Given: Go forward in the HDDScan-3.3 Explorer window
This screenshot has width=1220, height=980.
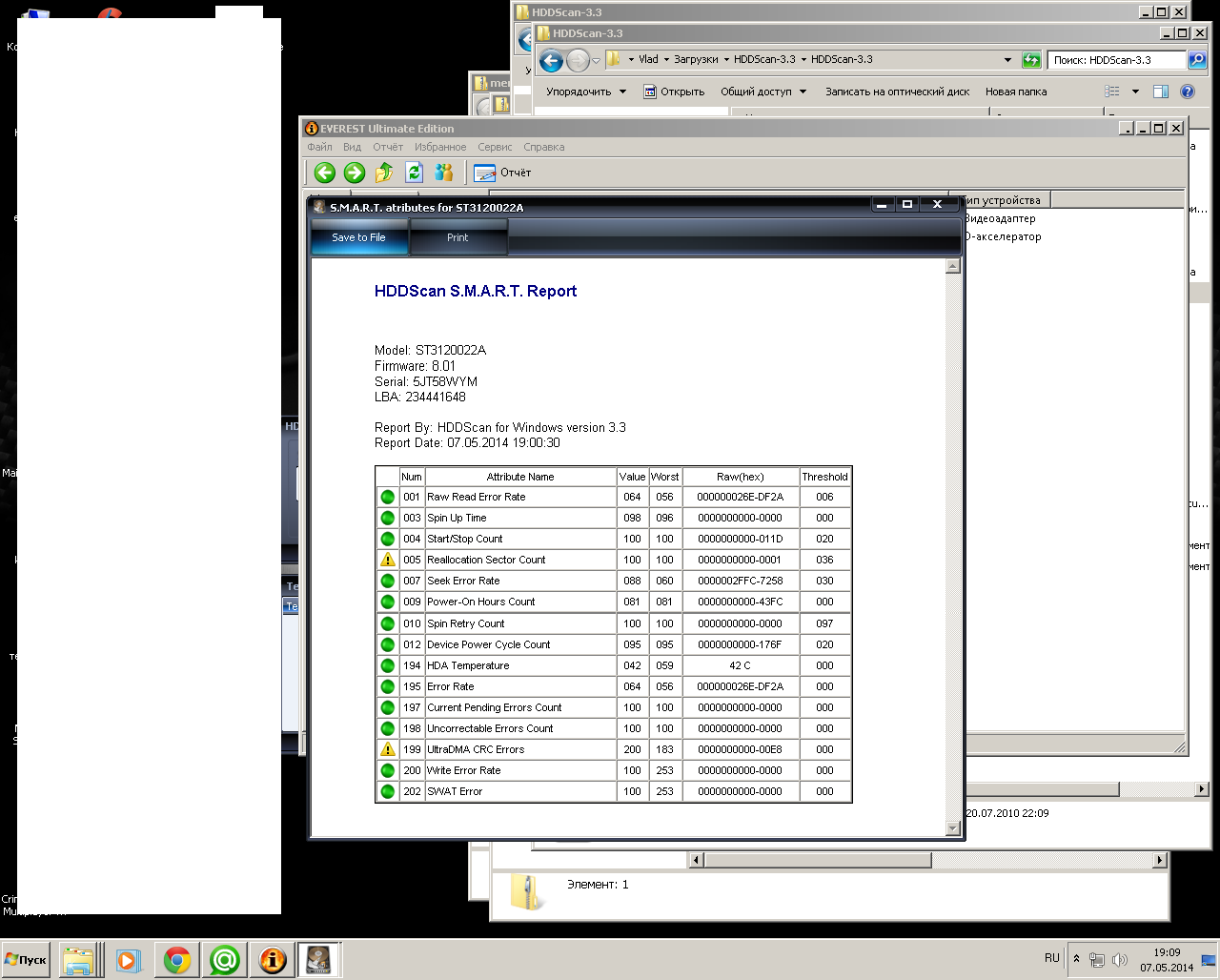Looking at the screenshot, I should pyautogui.click(x=578, y=61).
